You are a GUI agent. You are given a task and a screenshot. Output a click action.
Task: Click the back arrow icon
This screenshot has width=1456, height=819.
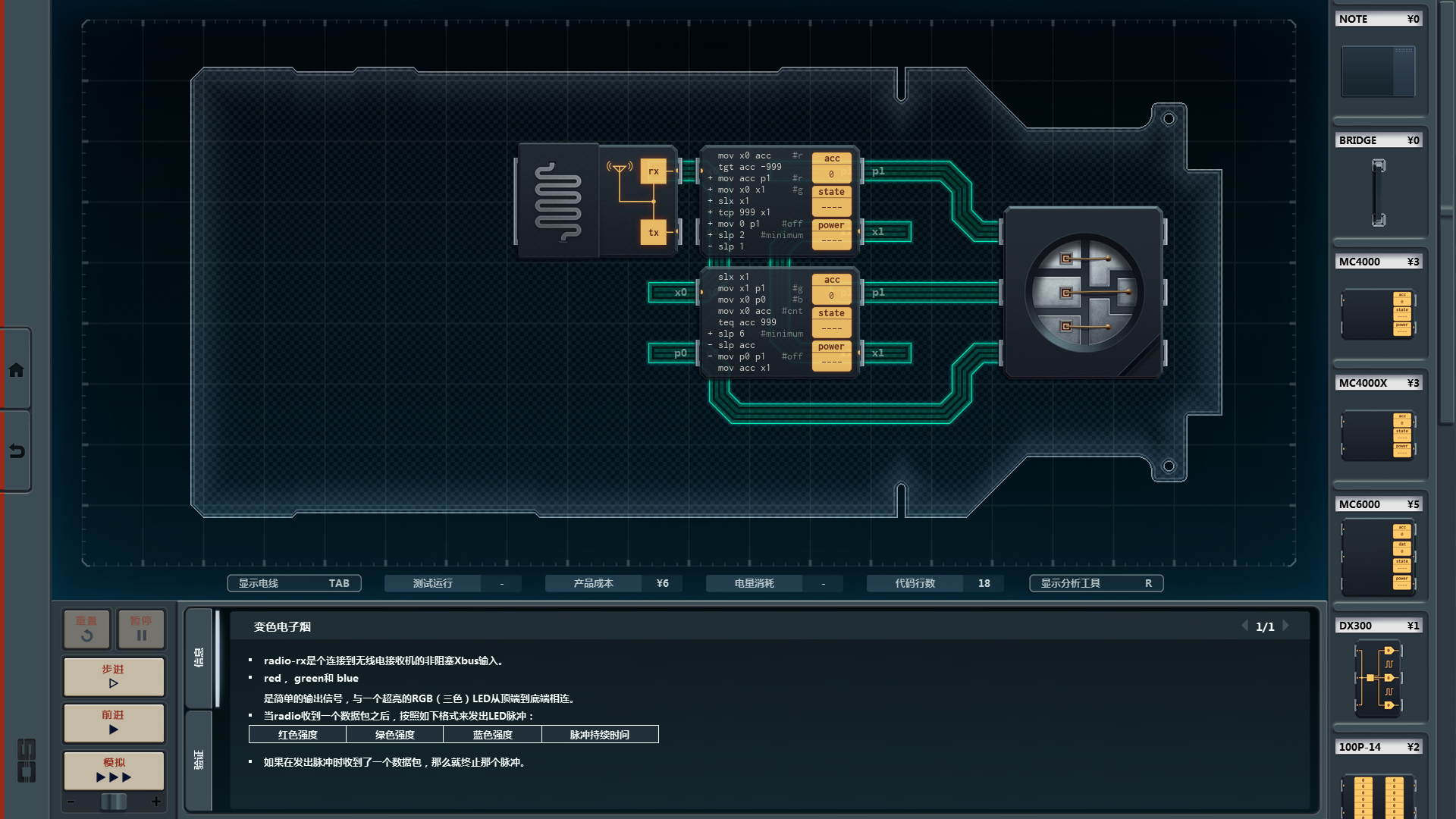pos(16,451)
